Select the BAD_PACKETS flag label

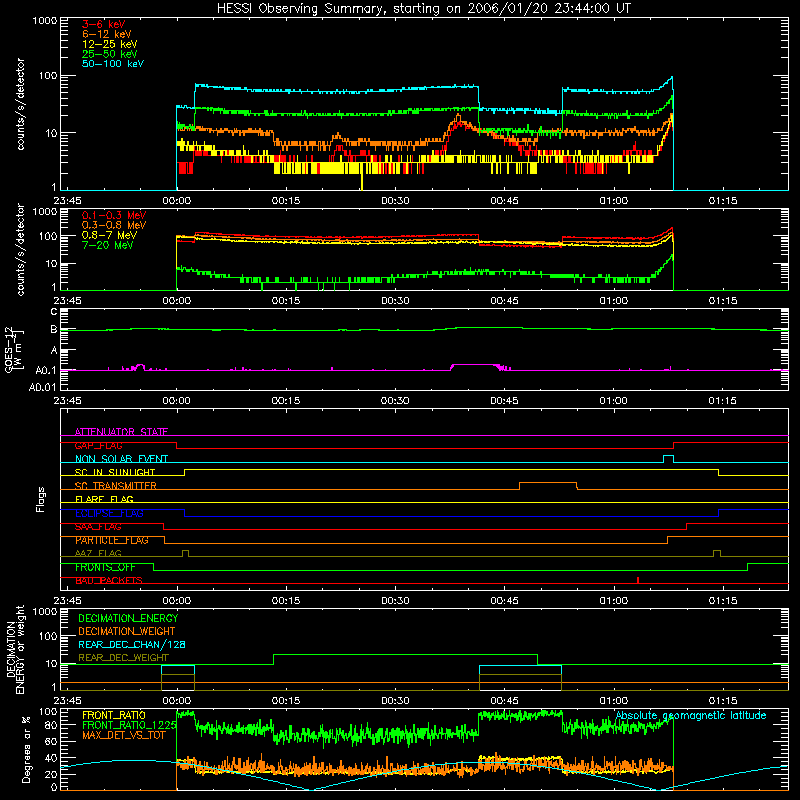[108, 580]
